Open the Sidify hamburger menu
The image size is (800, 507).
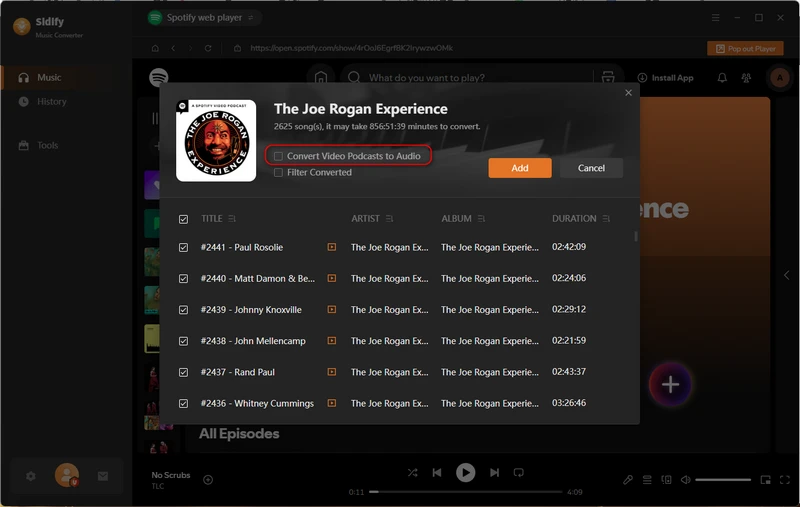715,18
